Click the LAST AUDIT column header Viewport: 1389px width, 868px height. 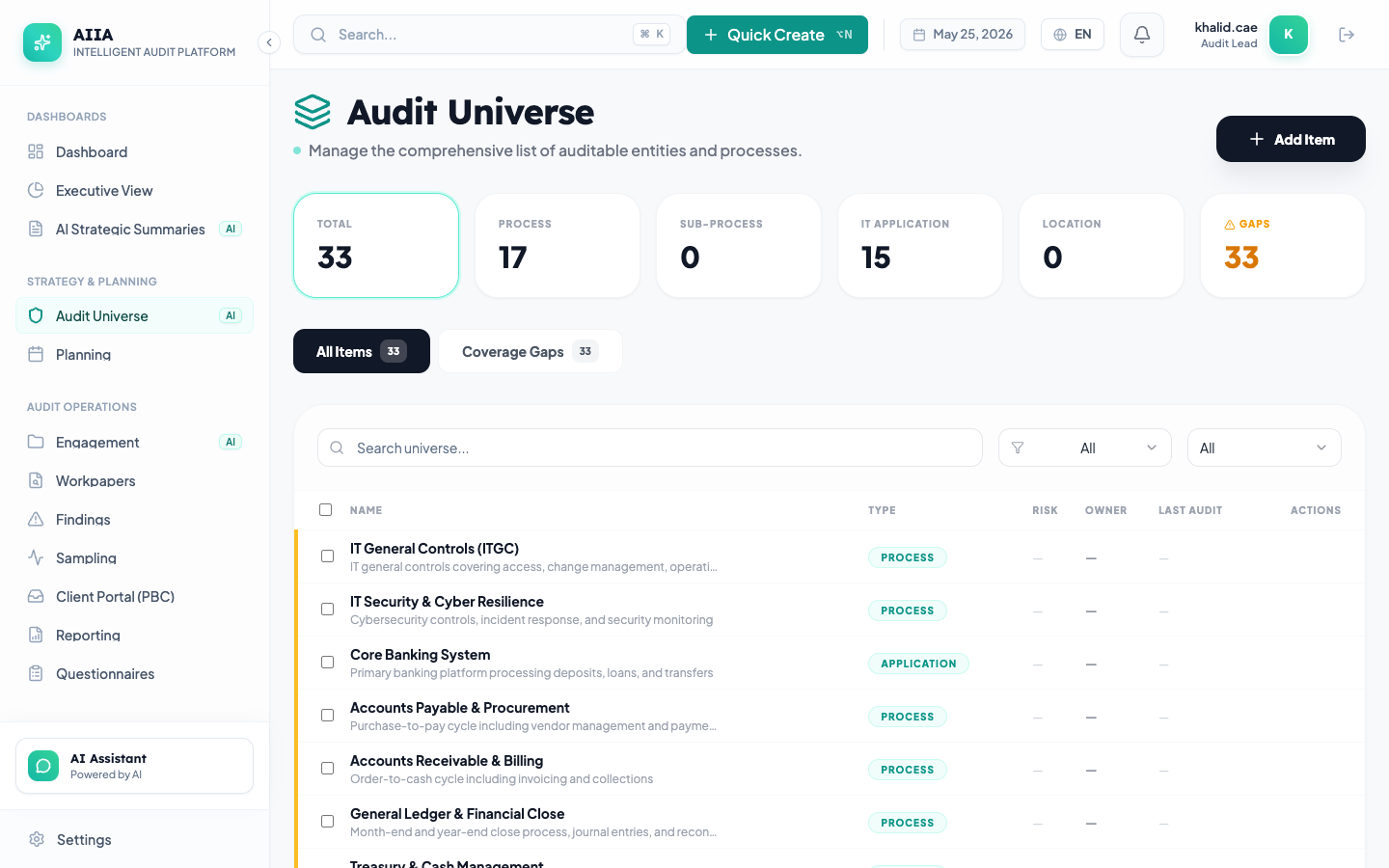click(x=1190, y=510)
